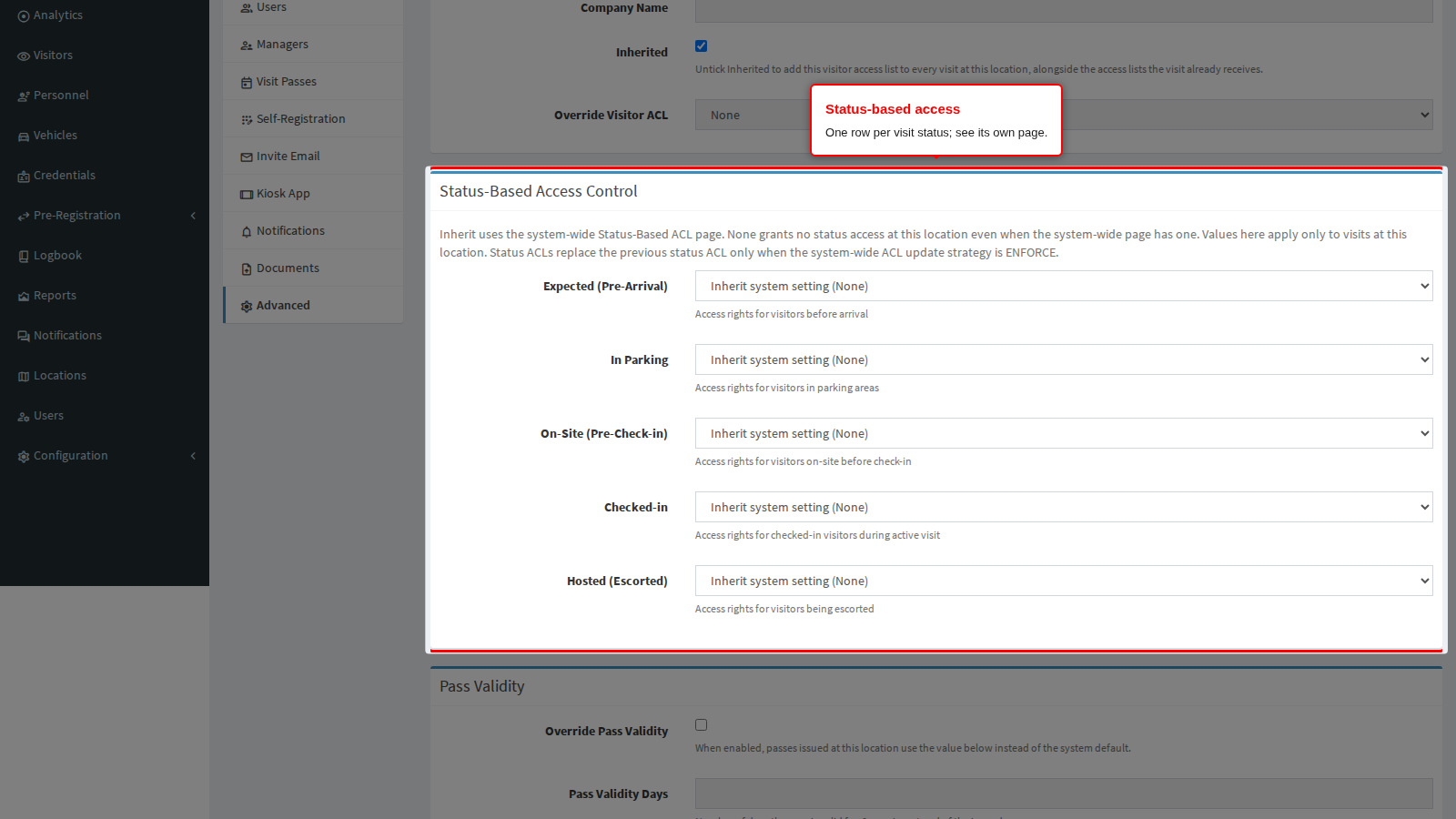
Task: Click the Invite Email envelope icon
Action: pyautogui.click(x=247, y=157)
